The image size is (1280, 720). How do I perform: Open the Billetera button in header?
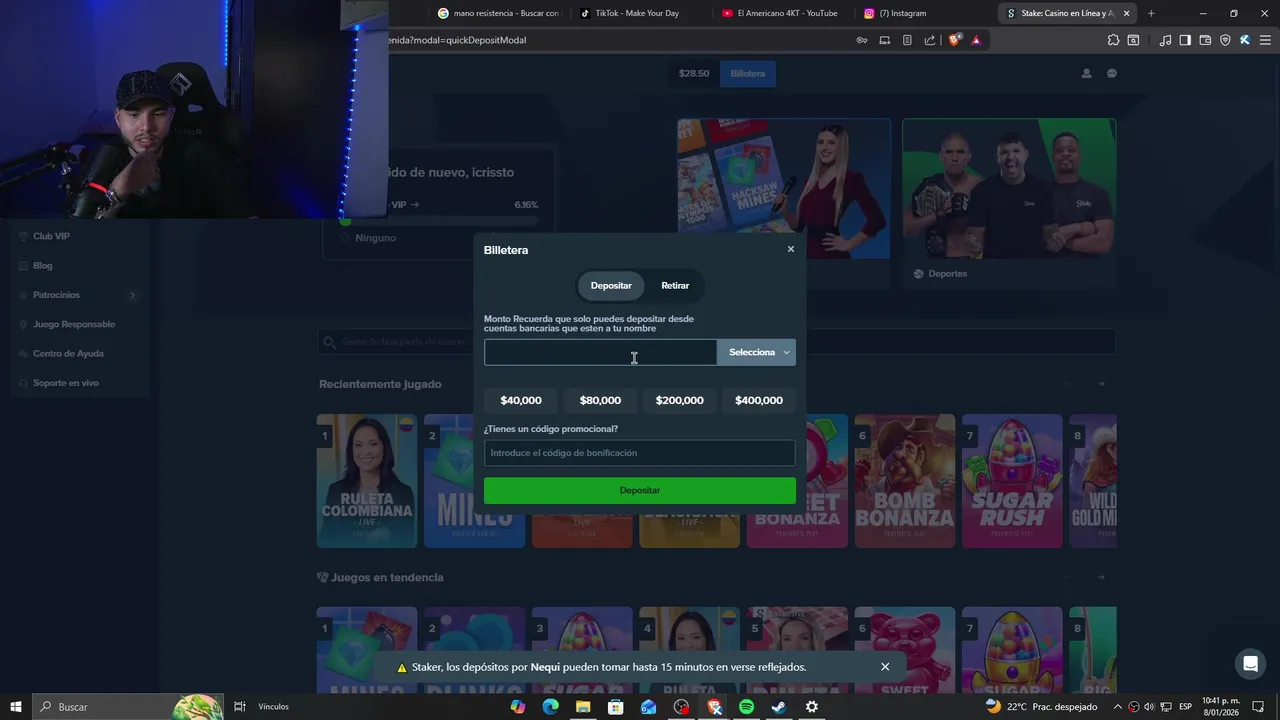748,74
